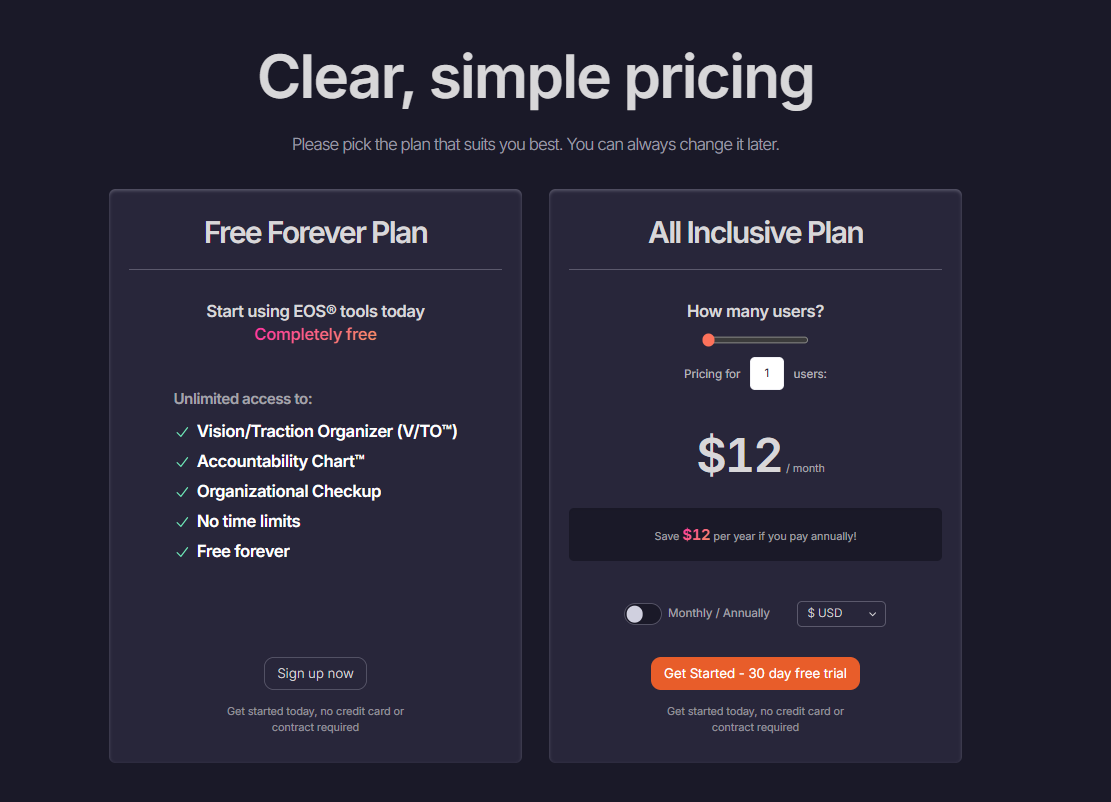Click the Save $12 annually banner
This screenshot has height=802, width=1111.
pyautogui.click(x=755, y=535)
